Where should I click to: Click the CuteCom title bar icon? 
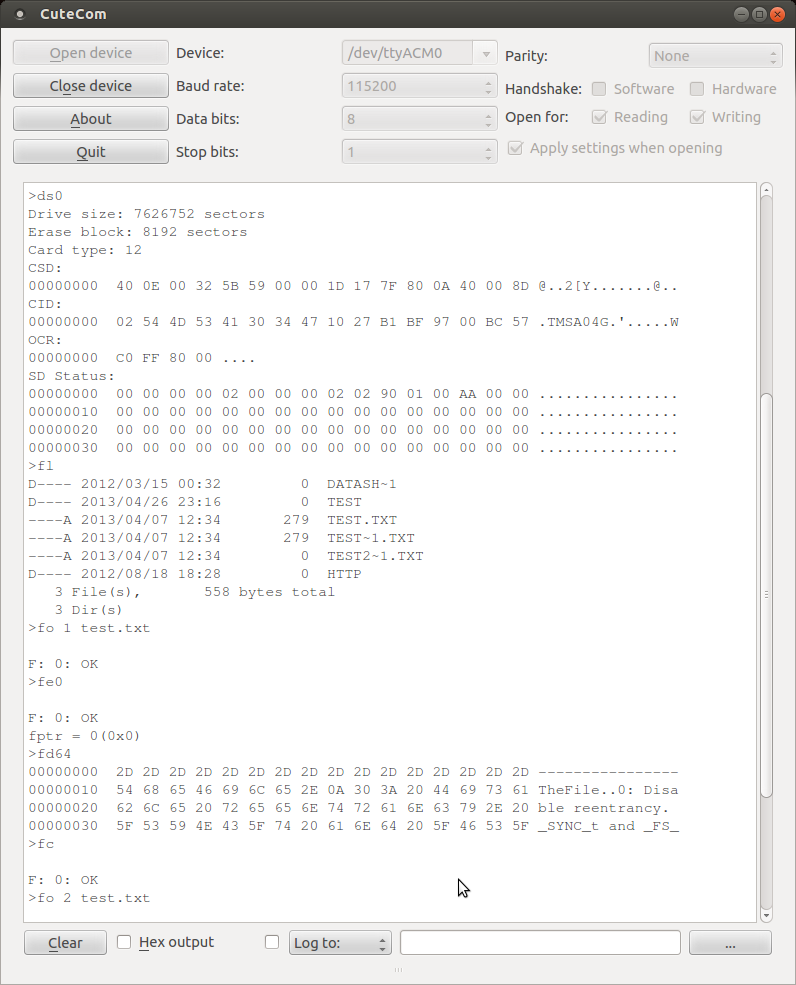20,14
